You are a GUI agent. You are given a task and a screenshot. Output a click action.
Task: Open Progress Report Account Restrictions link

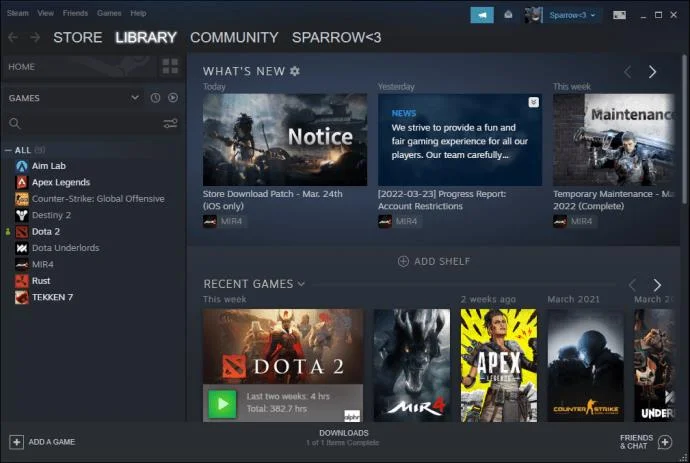[x=442, y=200]
